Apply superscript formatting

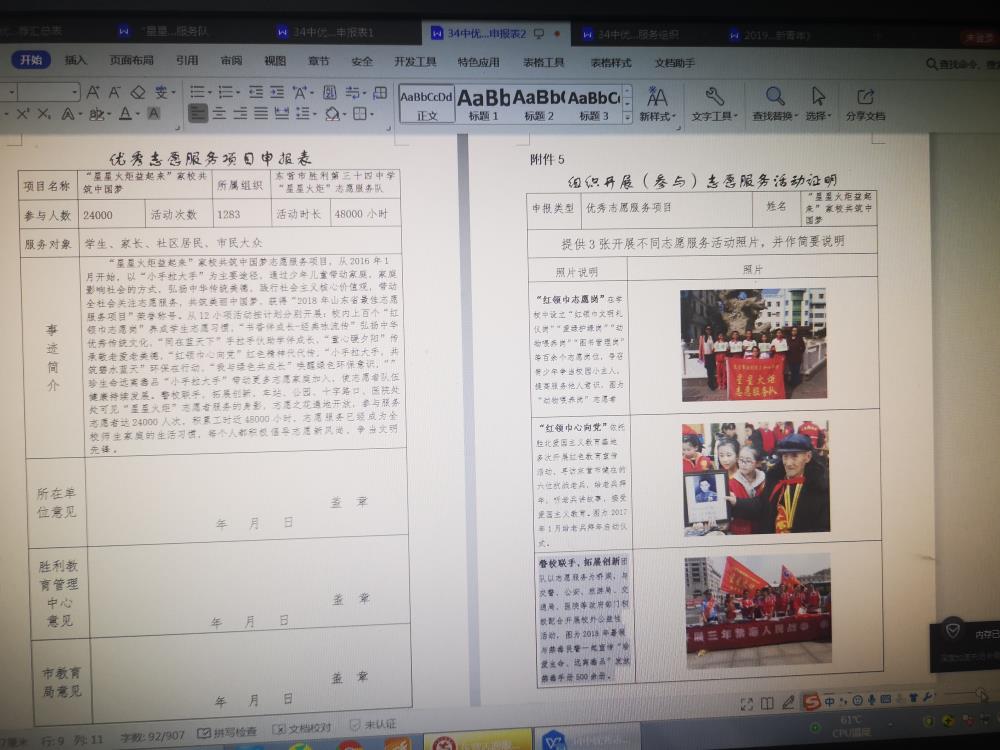click(x=23, y=114)
